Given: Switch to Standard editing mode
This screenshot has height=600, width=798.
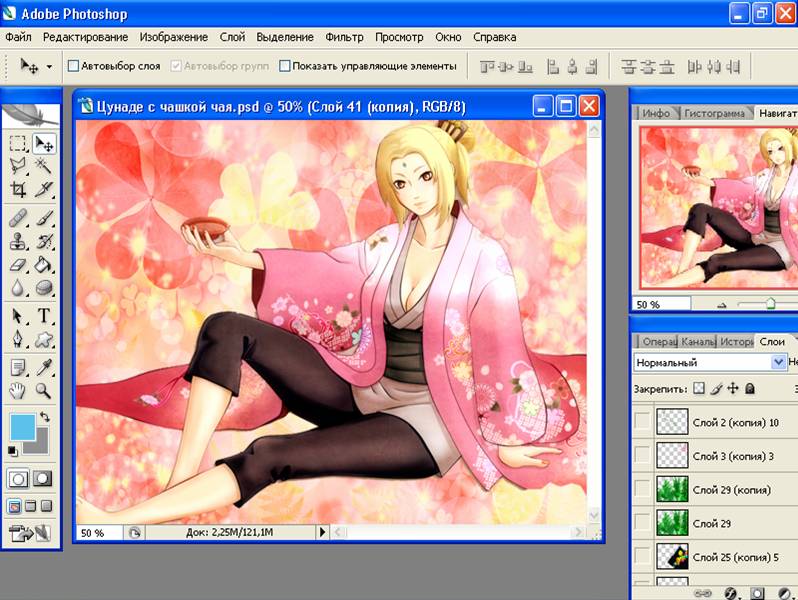Looking at the screenshot, I should pyautogui.click(x=18, y=478).
